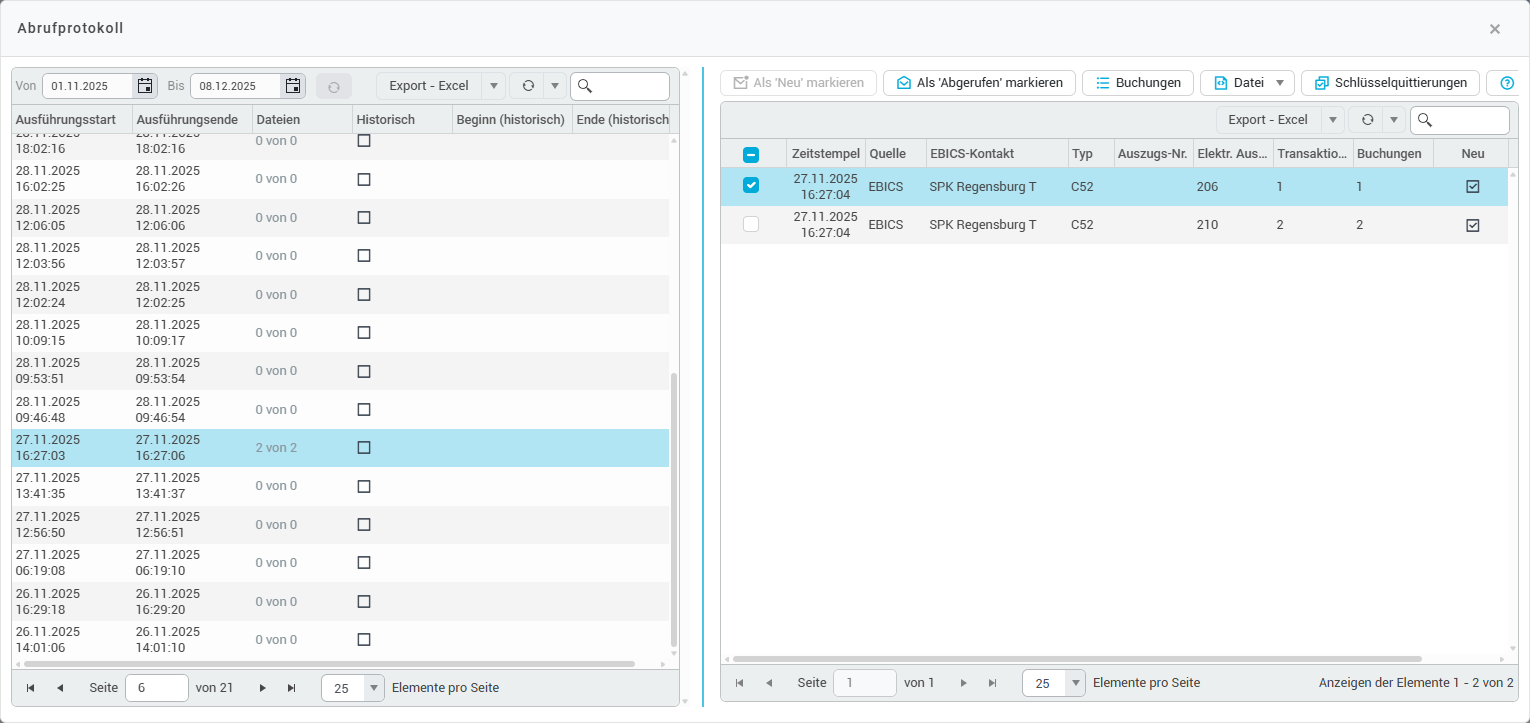Open the Von date calendar picker
This screenshot has width=1530, height=723.
pyautogui.click(x=145, y=86)
